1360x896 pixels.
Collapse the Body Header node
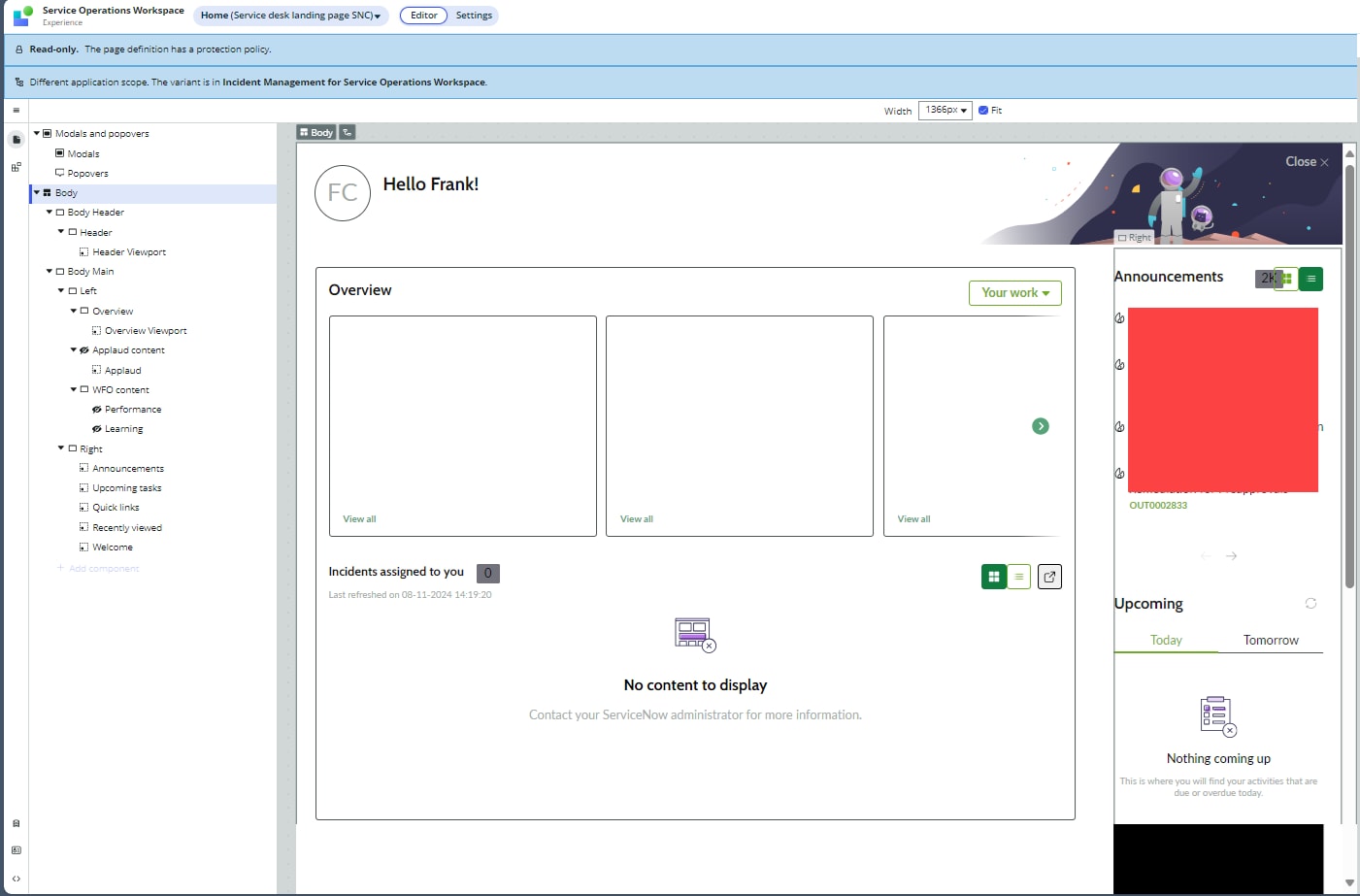tap(50, 212)
